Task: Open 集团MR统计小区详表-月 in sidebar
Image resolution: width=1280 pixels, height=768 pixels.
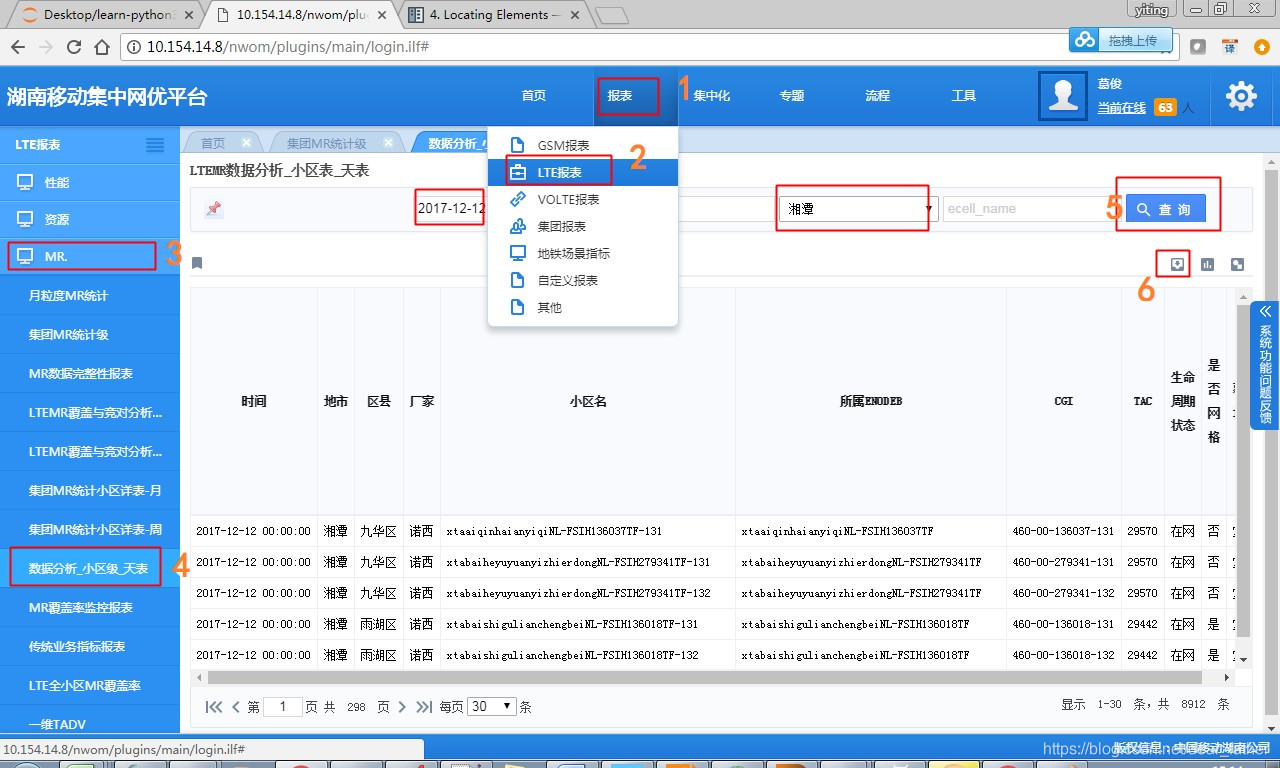Action: pos(90,490)
